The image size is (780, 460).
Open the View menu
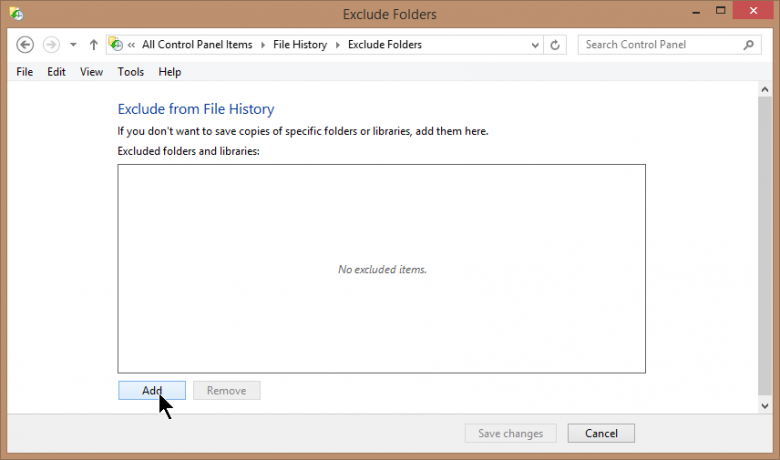click(x=92, y=72)
